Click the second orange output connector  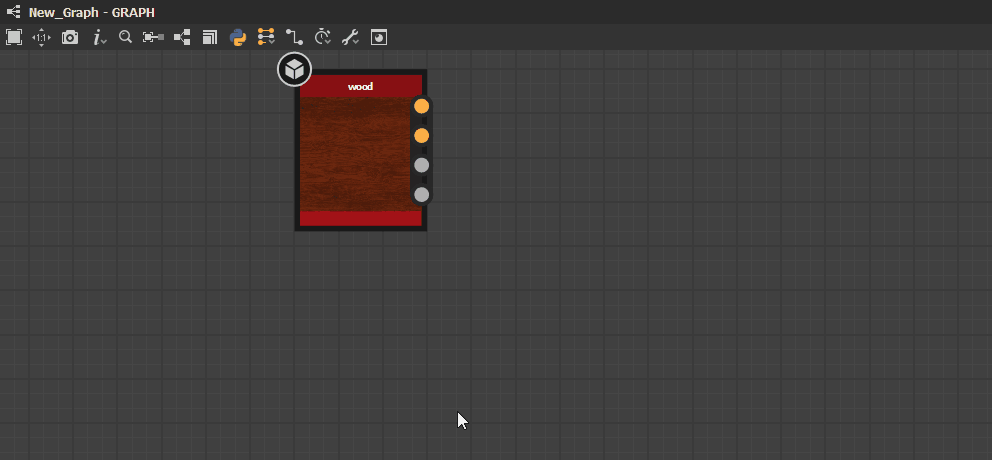click(x=421, y=135)
